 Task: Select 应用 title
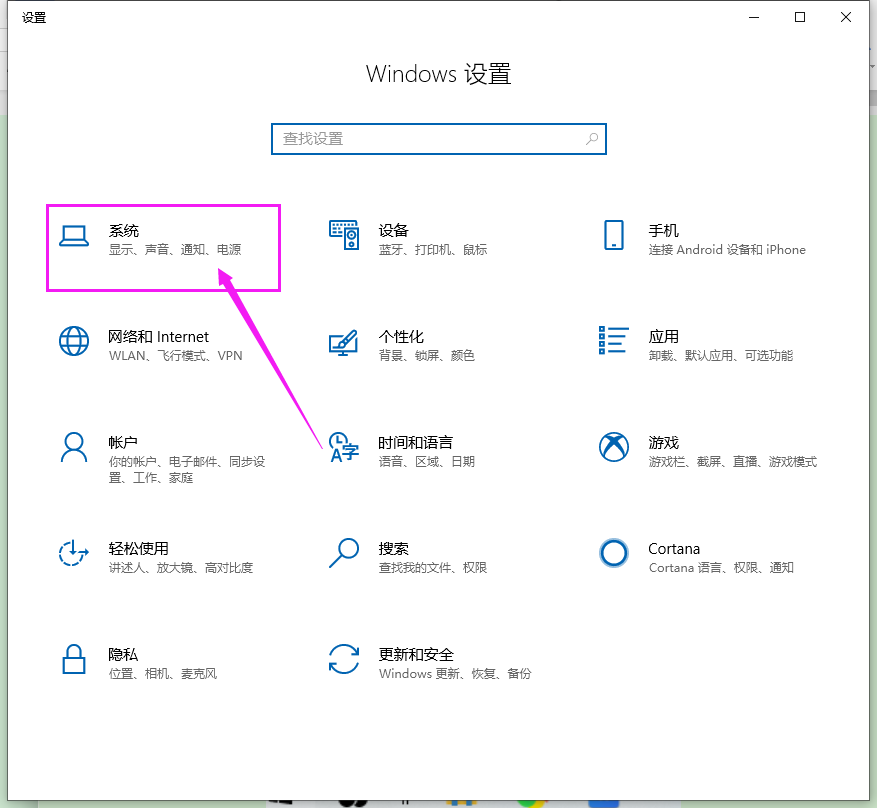coord(663,337)
